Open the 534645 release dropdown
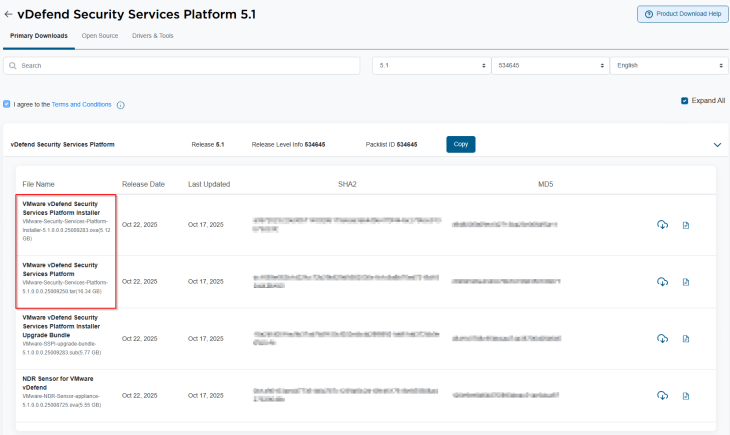The width and height of the screenshot is (730, 435). 548,65
